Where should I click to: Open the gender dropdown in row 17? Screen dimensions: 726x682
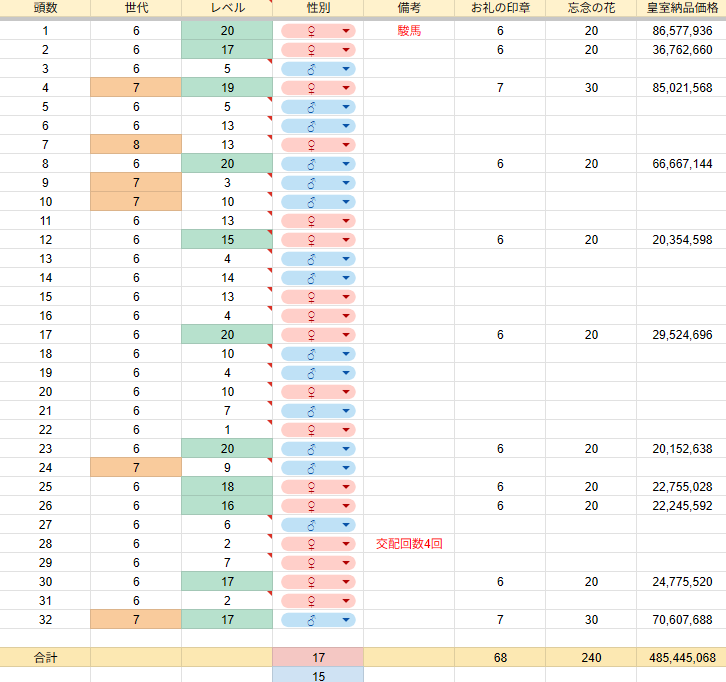(318, 335)
